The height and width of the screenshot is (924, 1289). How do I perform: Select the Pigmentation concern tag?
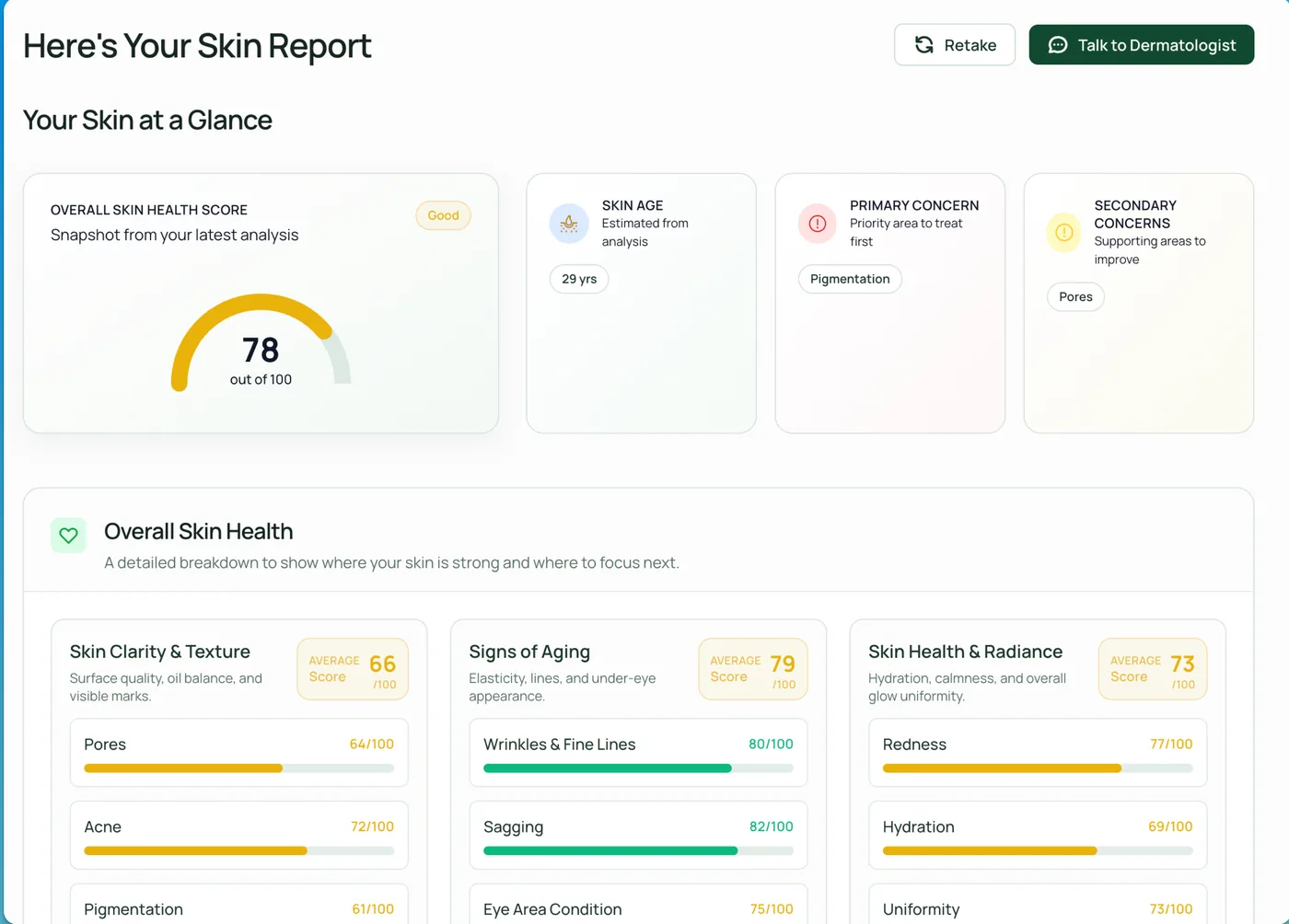click(x=850, y=279)
